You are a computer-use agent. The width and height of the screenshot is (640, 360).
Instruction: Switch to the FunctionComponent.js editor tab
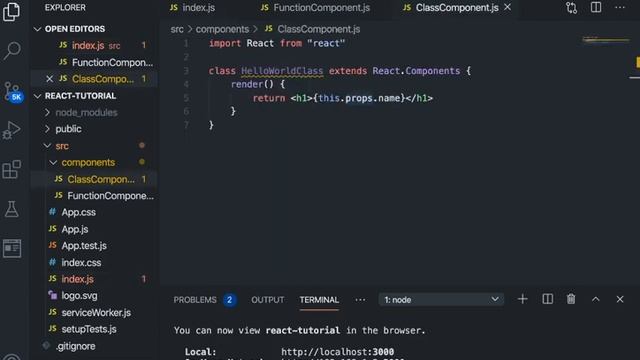pos(315,8)
